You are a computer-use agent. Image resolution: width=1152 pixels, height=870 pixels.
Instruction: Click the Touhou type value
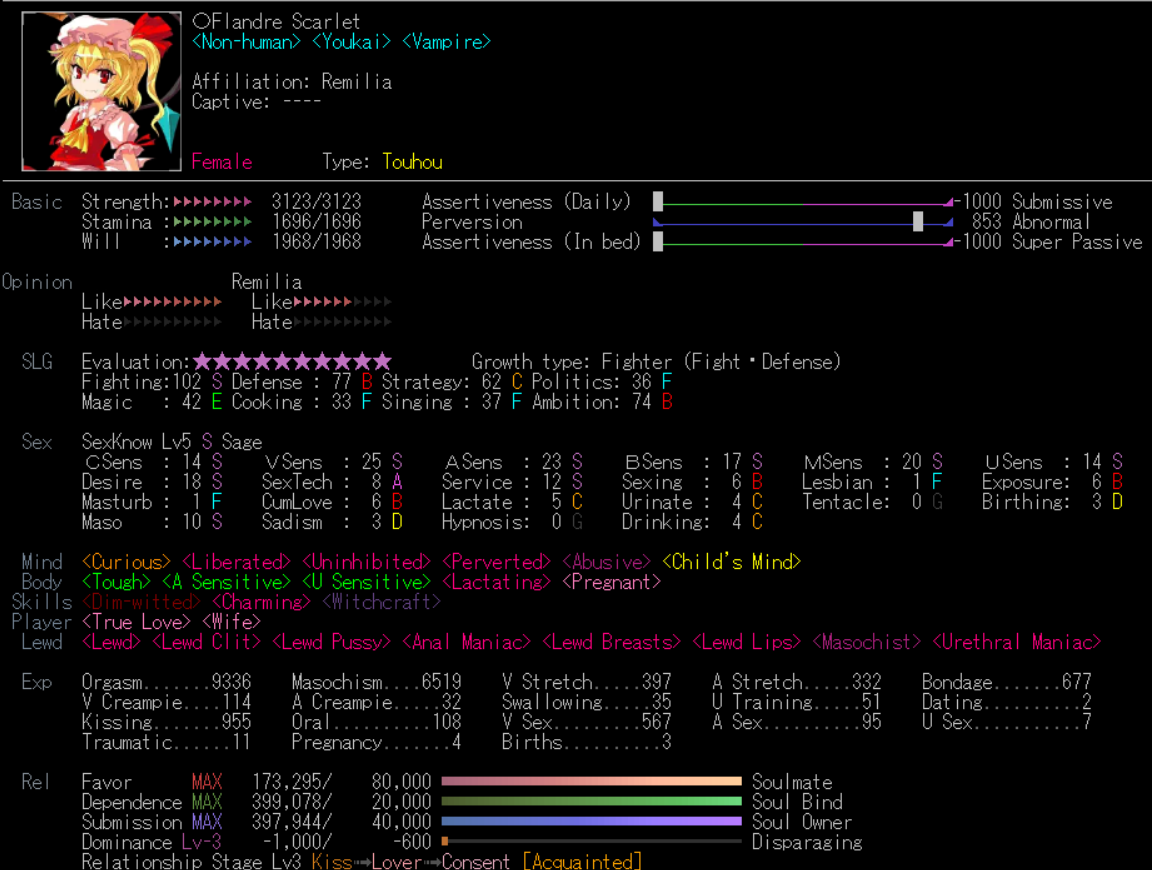(412, 162)
